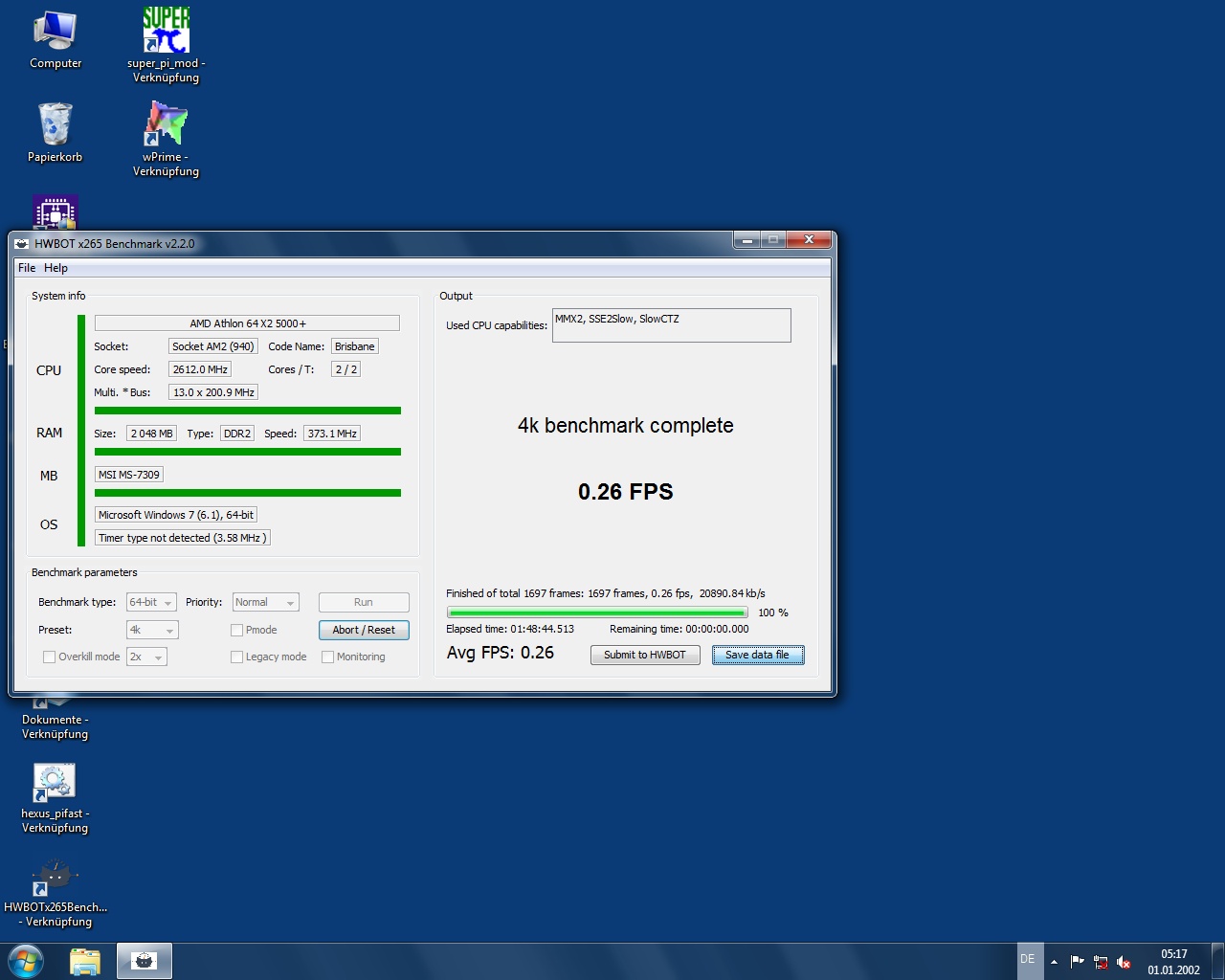Open the clock showing 05:17
Screen dimensions: 1225x980
click(1173, 962)
